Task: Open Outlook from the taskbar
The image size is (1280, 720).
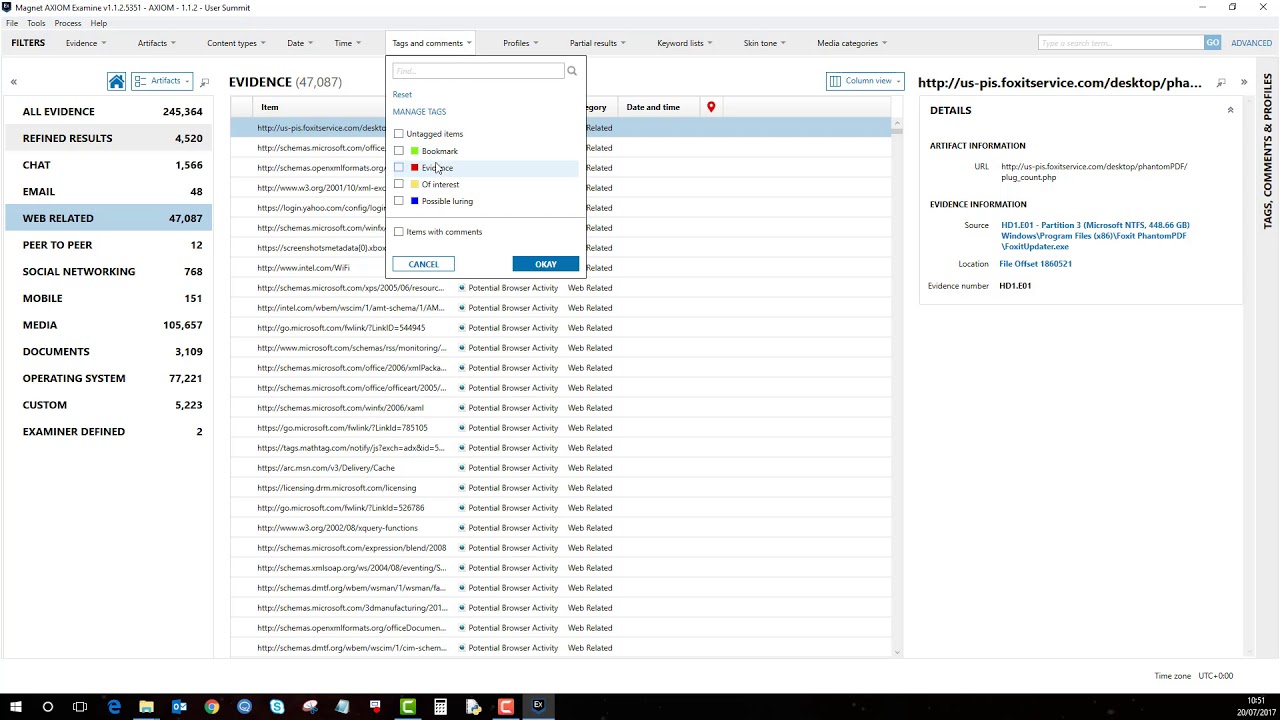Action: point(180,706)
